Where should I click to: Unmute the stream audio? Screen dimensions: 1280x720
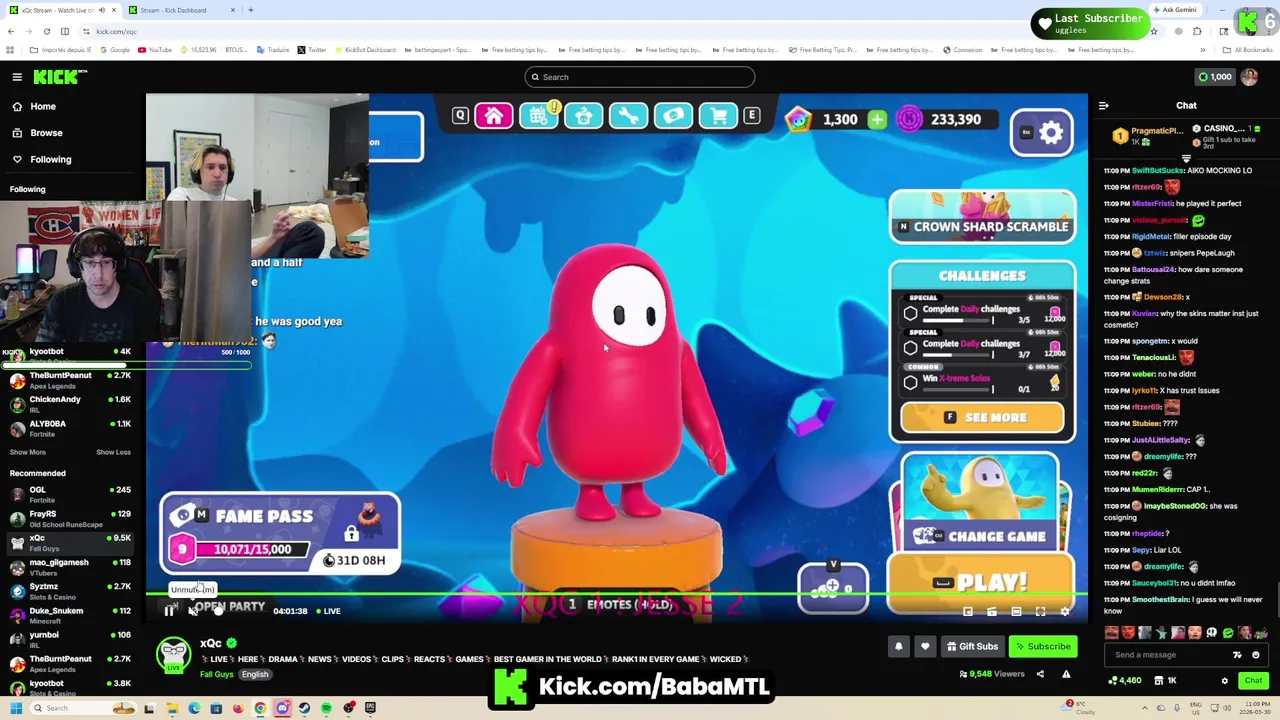[x=193, y=611]
